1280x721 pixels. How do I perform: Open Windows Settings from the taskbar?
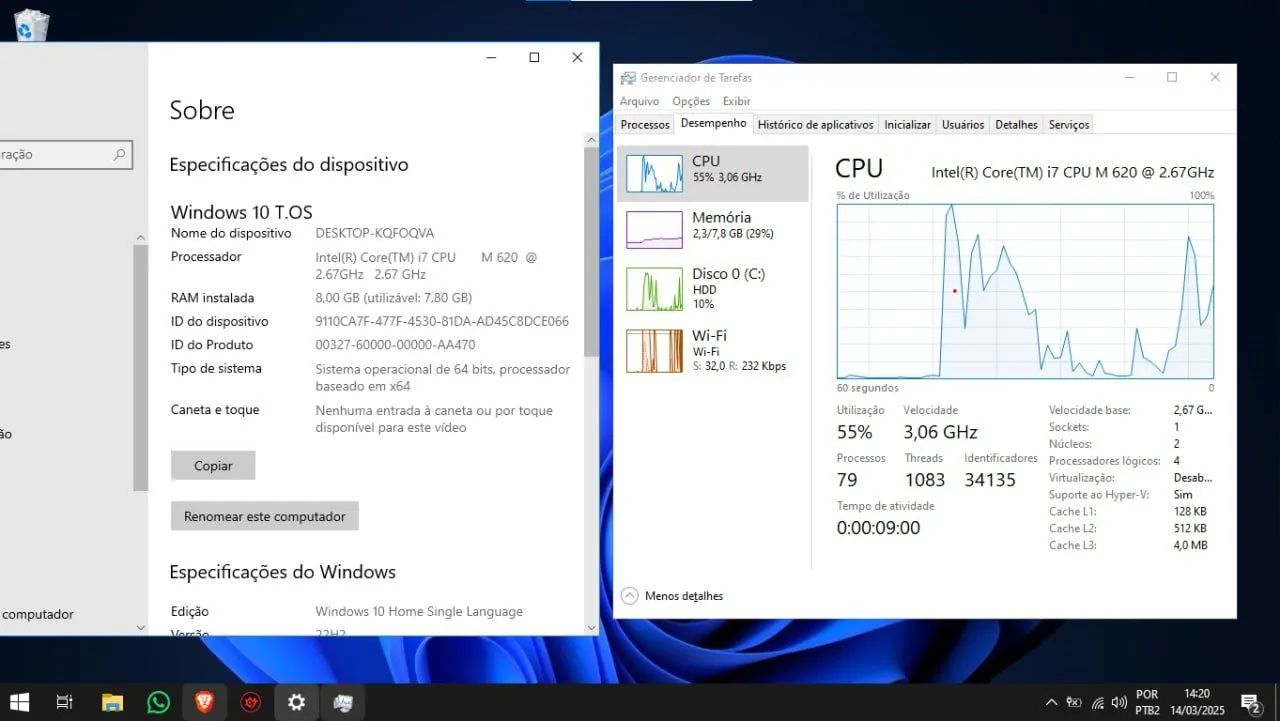point(296,702)
